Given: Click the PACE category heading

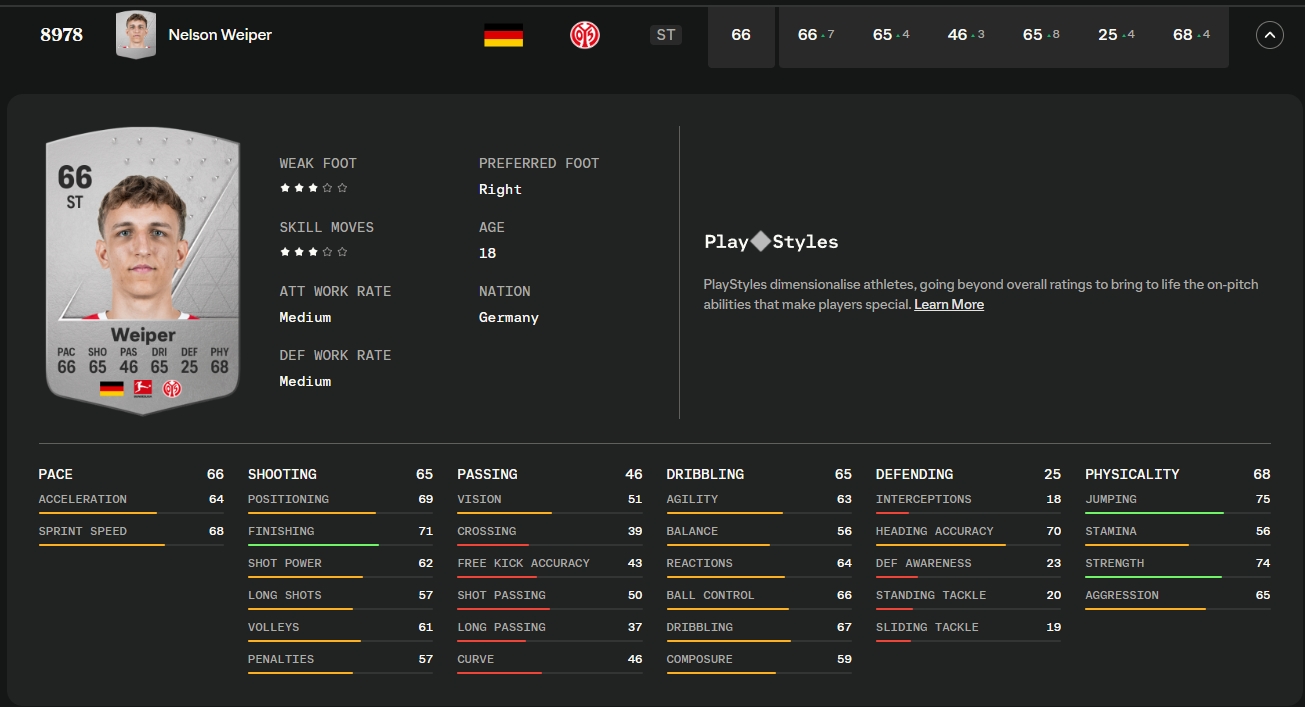Looking at the screenshot, I should (x=56, y=474).
